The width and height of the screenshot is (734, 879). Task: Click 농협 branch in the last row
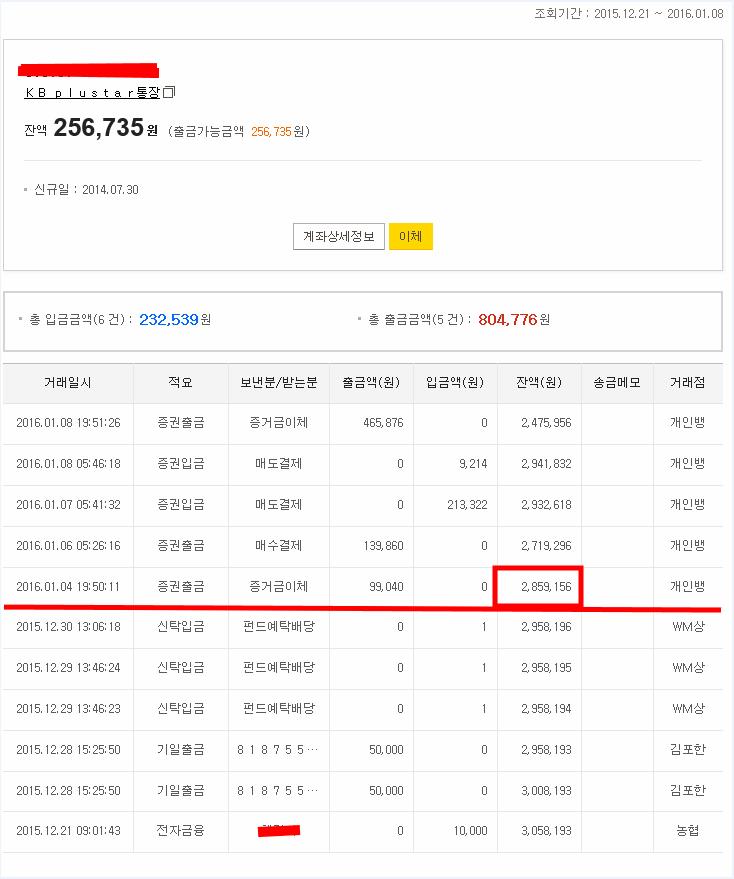(687, 831)
